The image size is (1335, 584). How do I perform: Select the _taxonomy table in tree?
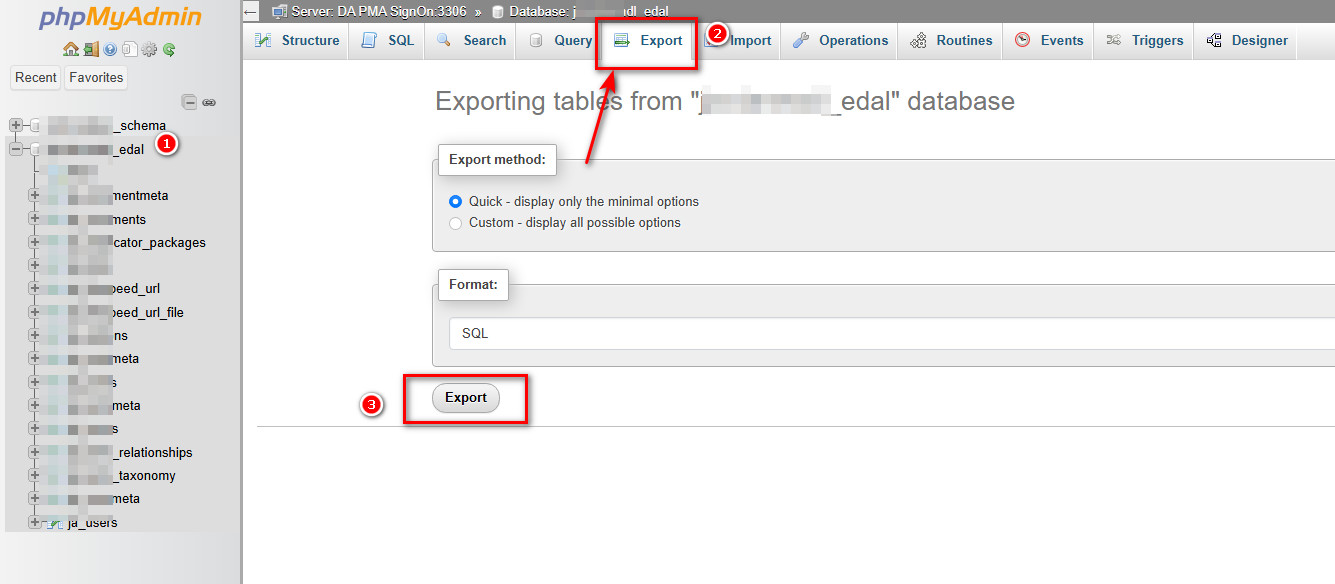[145, 476]
